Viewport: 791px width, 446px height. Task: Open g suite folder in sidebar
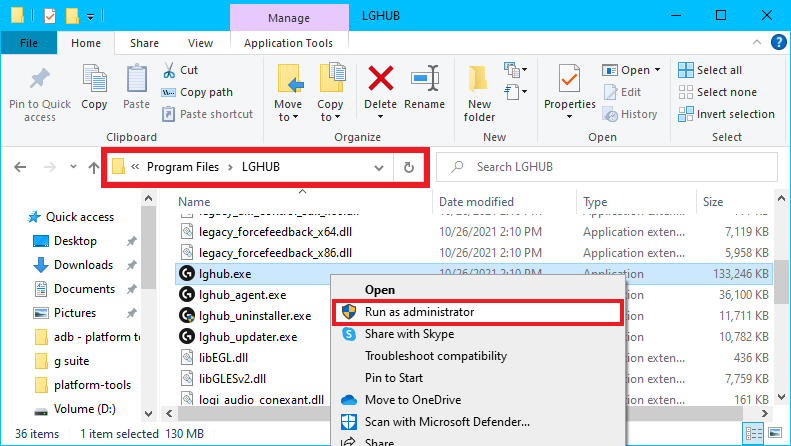[x=63, y=361]
